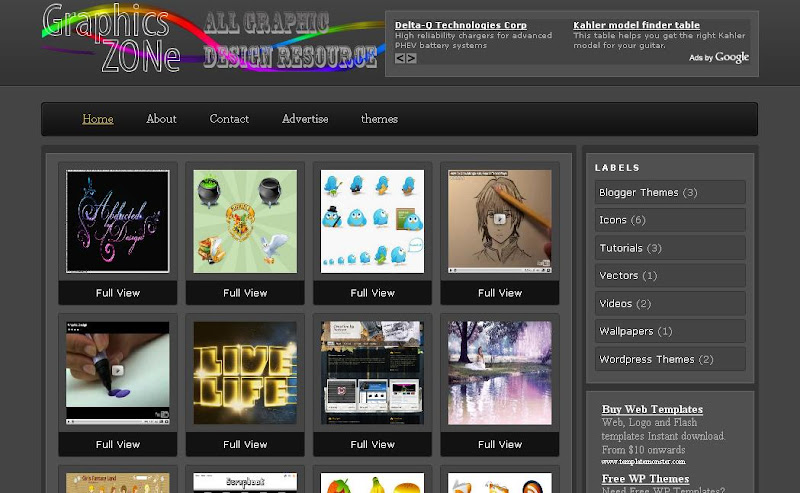Select the Tutorials label

coord(670,248)
